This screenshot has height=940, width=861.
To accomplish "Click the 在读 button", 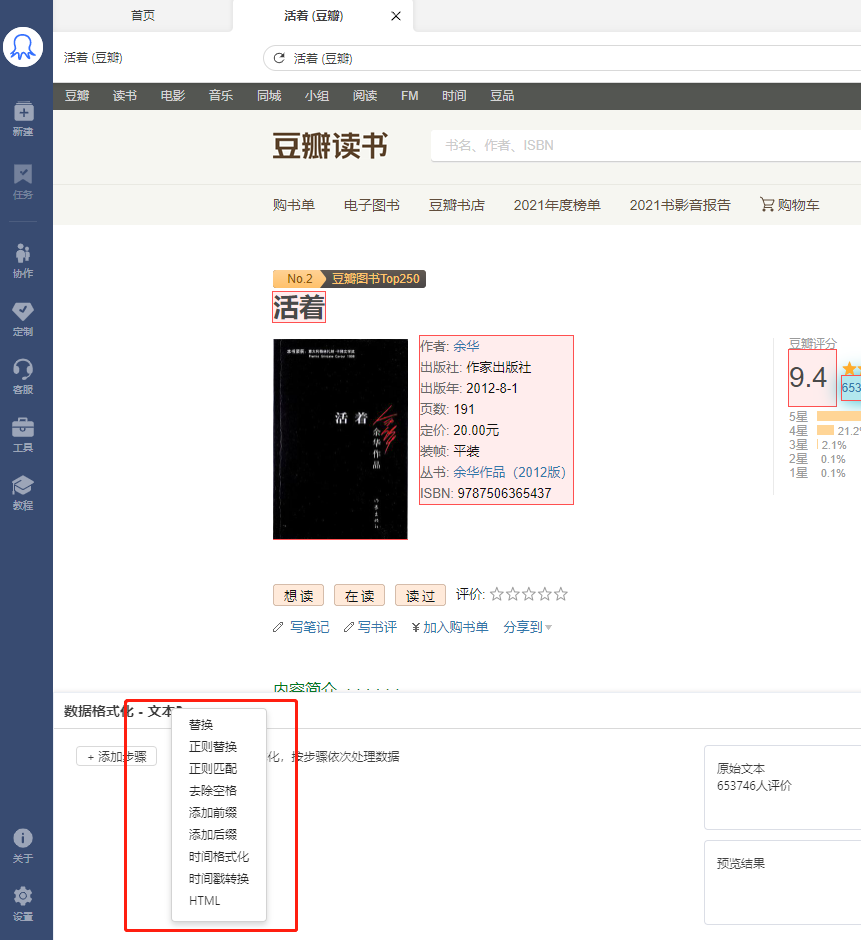I will pyautogui.click(x=360, y=595).
